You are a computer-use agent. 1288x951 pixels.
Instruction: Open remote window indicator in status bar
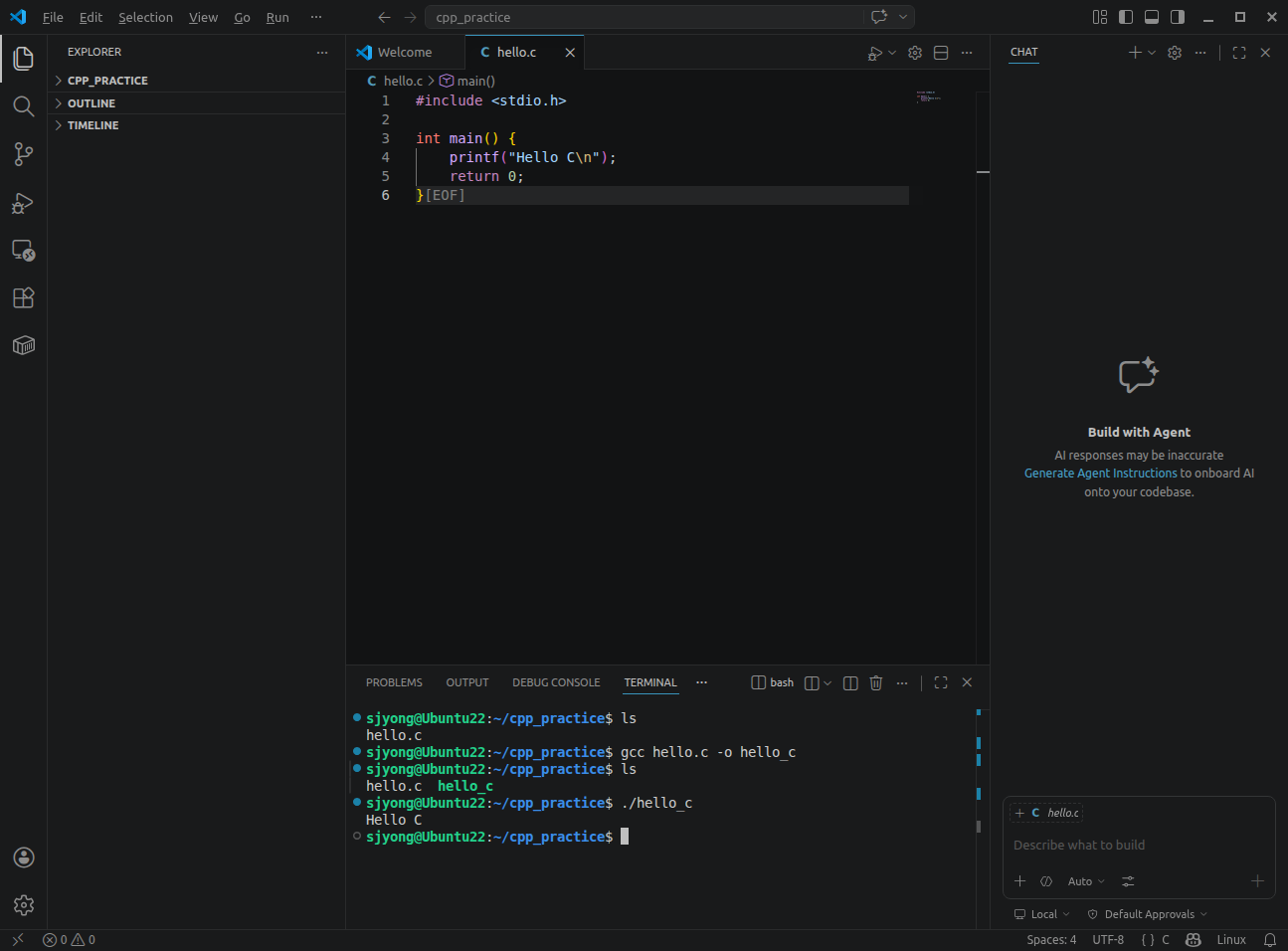(x=17, y=940)
